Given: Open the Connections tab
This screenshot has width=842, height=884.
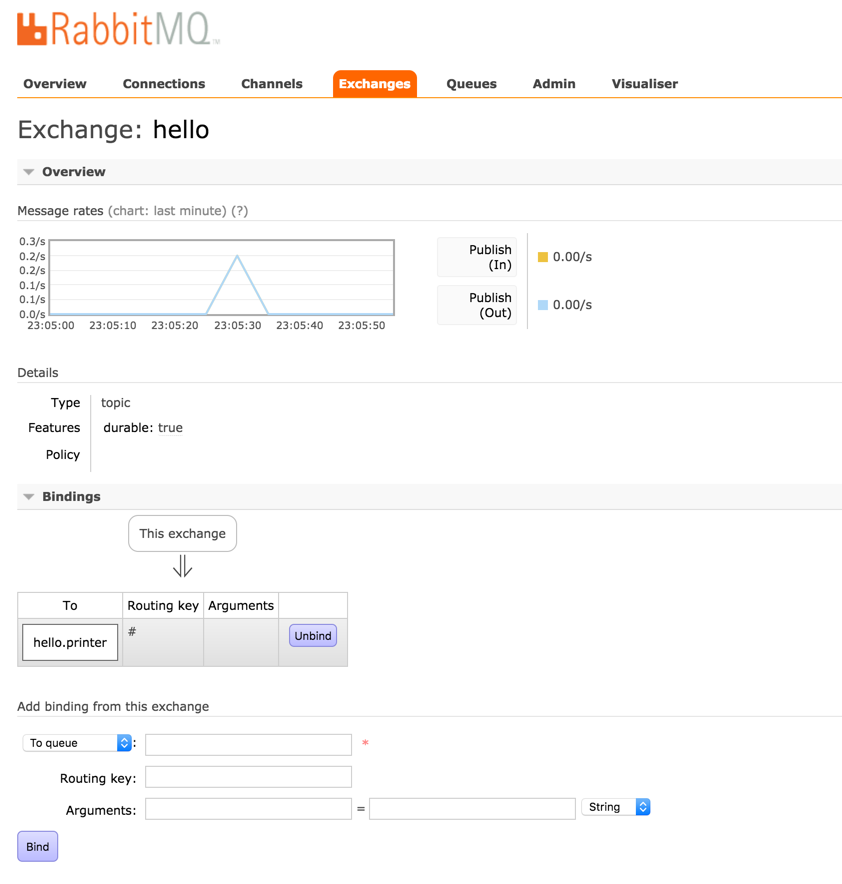Looking at the screenshot, I should coord(164,84).
